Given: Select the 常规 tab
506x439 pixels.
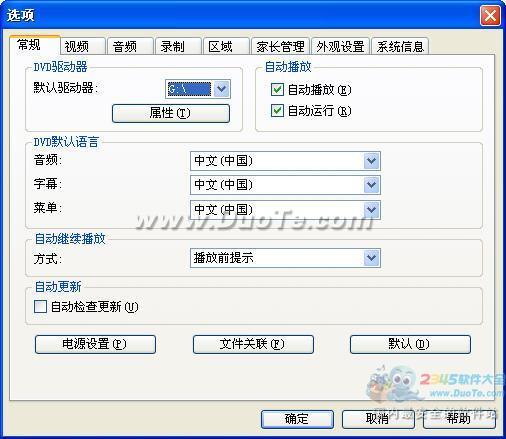Looking at the screenshot, I should point(35,45).
